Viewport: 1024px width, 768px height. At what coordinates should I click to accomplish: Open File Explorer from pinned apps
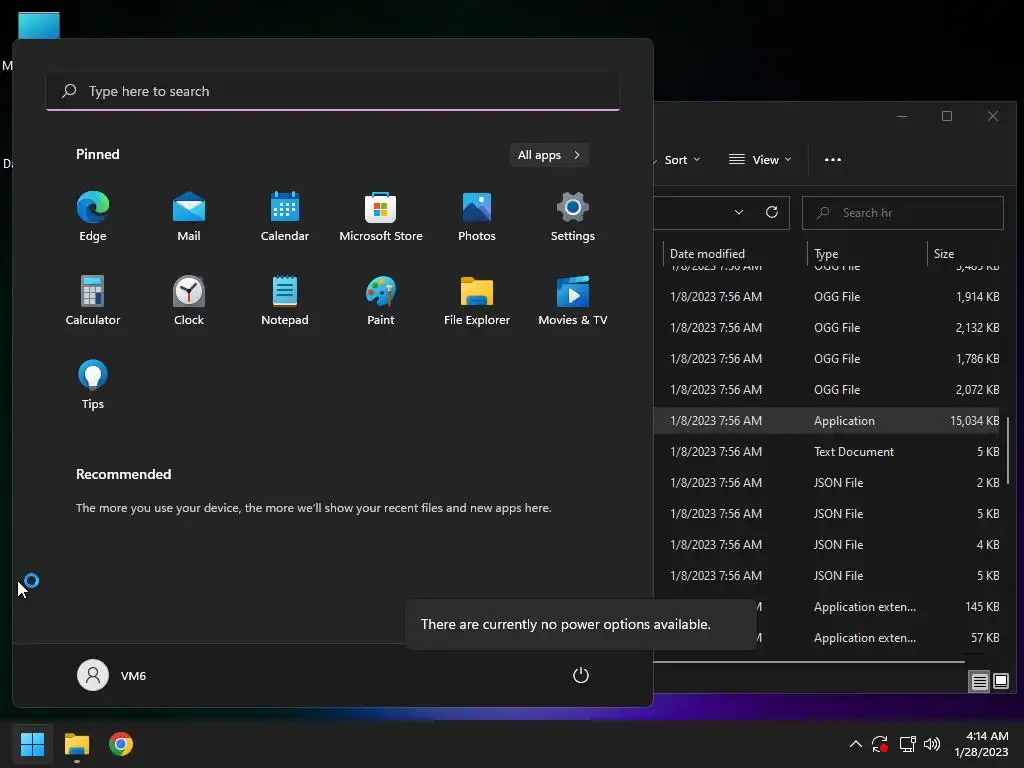pos(477,301)
